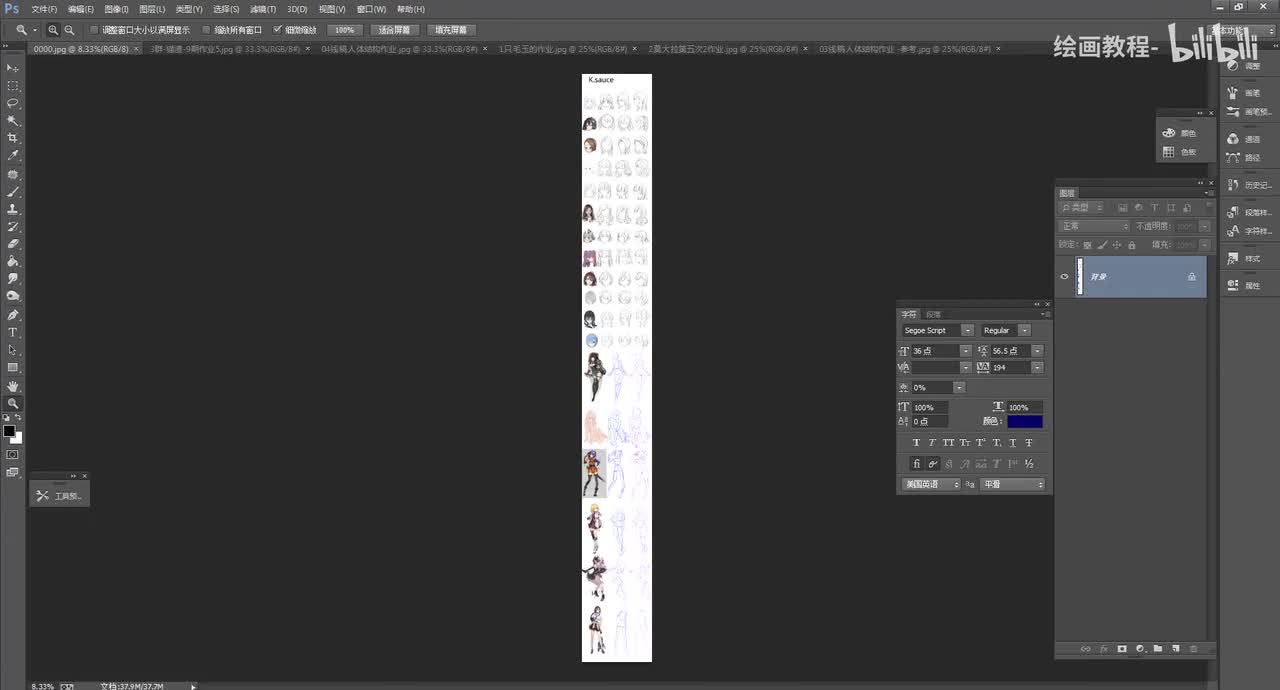Select the Rectangular Marquee tool
1280x690 pixels.
[13, 85]
